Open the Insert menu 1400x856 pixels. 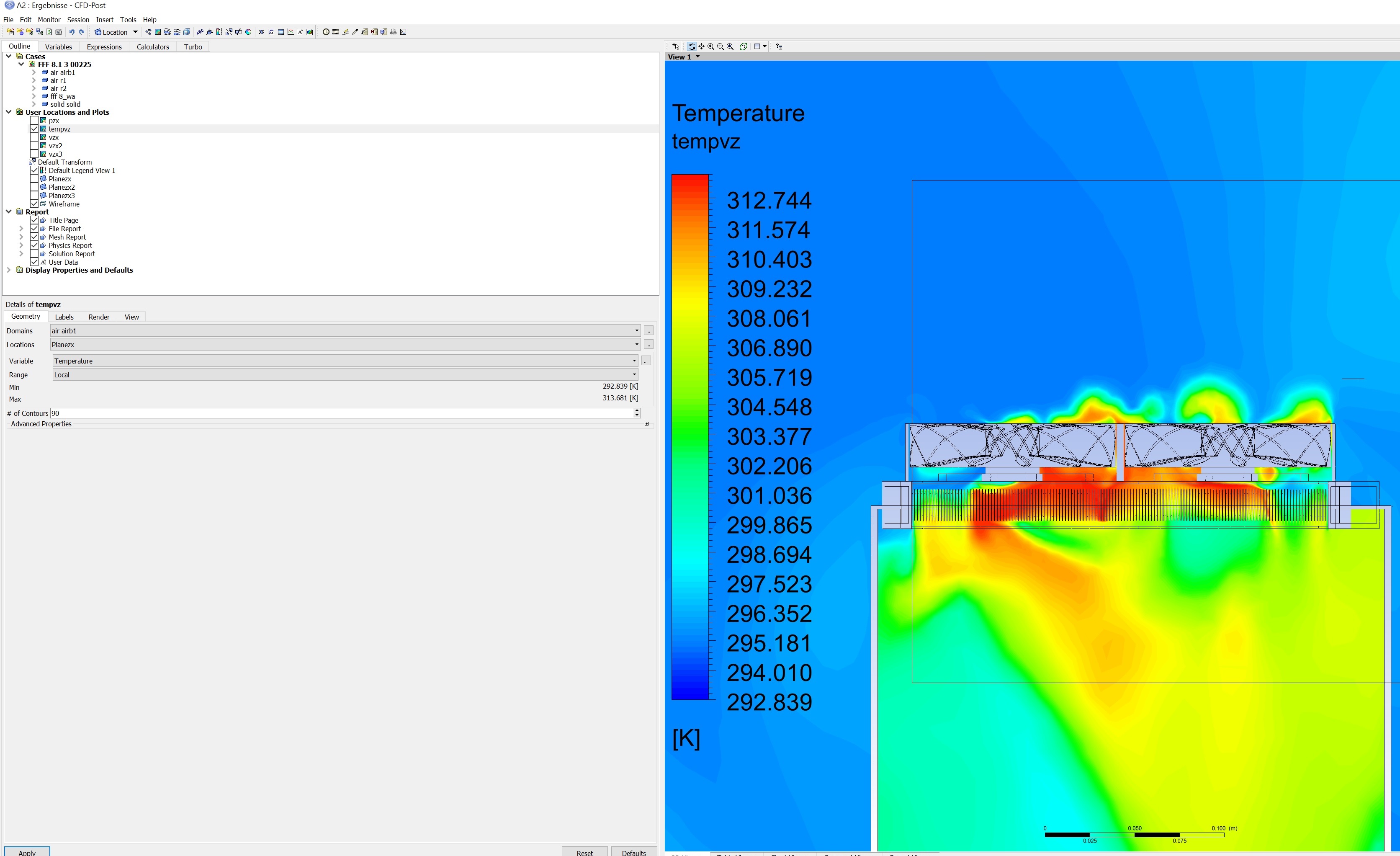coord(105,19)
